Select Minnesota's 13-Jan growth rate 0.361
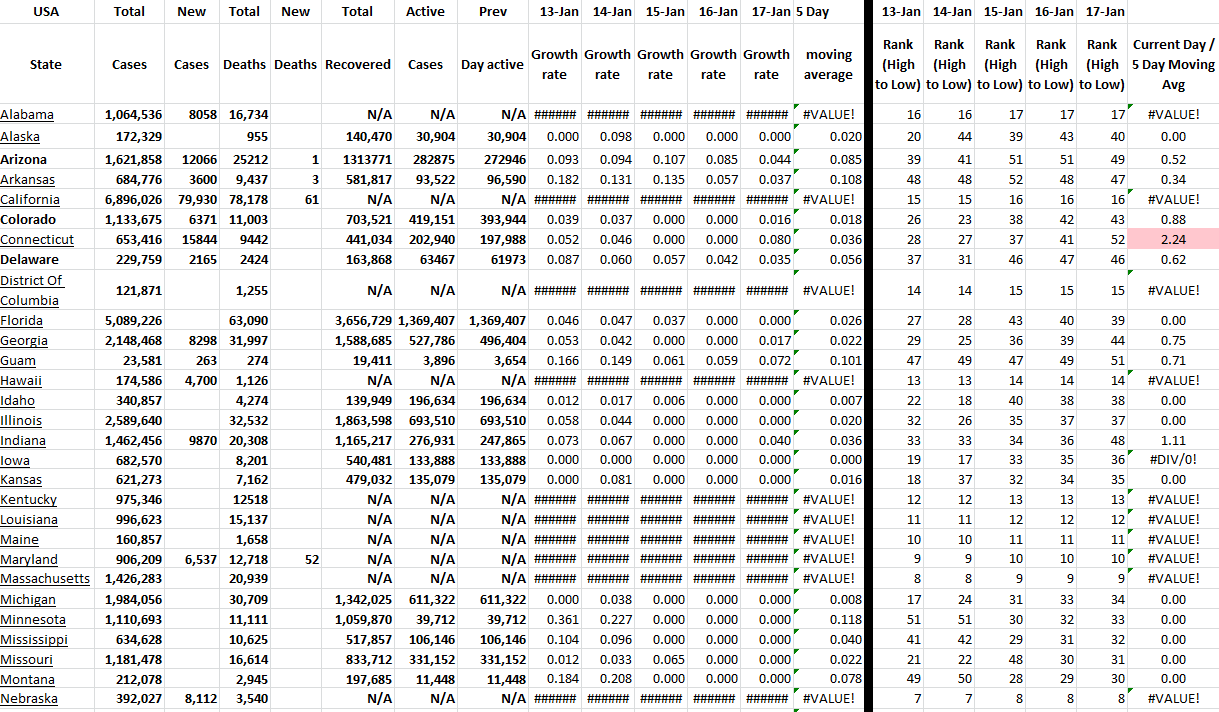The width and height of the screenshot is (1219, 712). tap(554, 620)
